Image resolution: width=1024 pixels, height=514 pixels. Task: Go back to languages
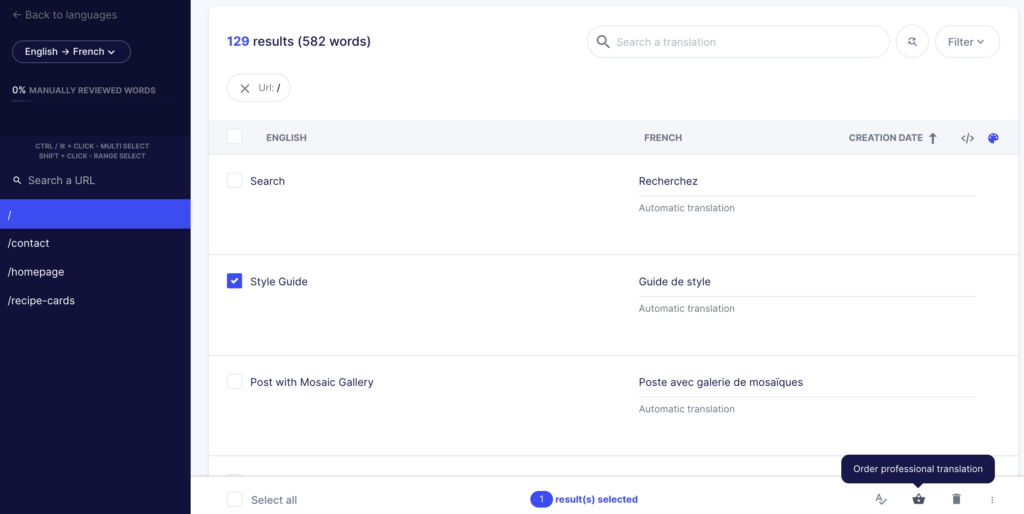(x=65, y=14)
